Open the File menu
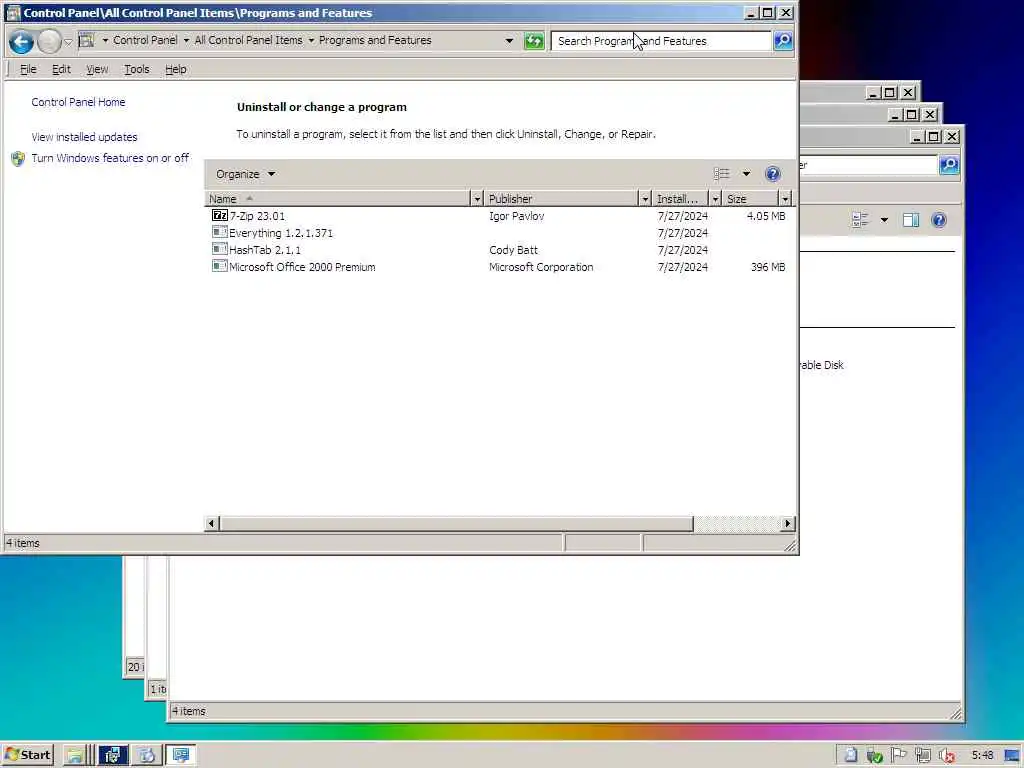Image resolution: width=1024 pixels, height=768 pixels. point(27,69)
